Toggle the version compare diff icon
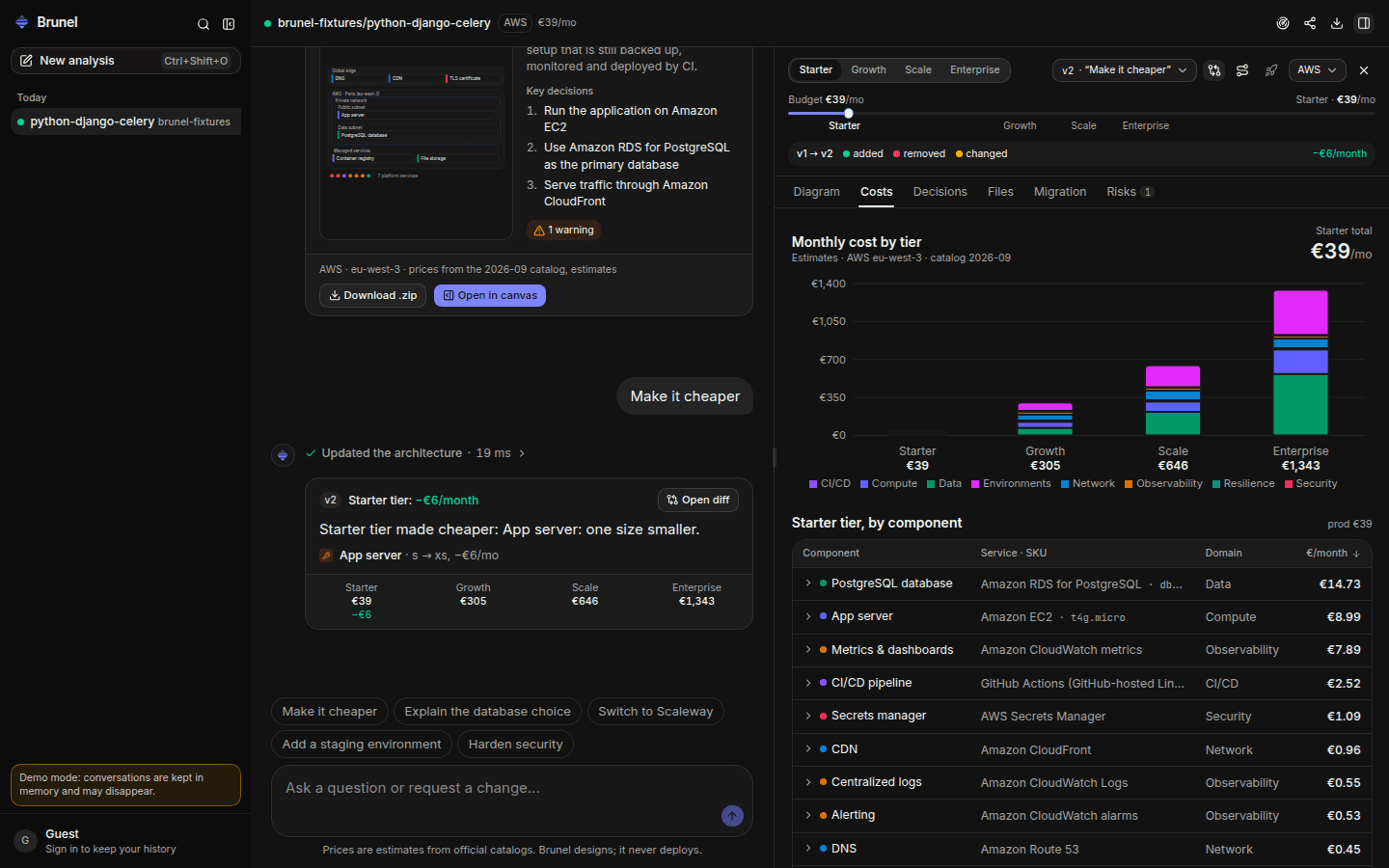 coord(1214,69)
